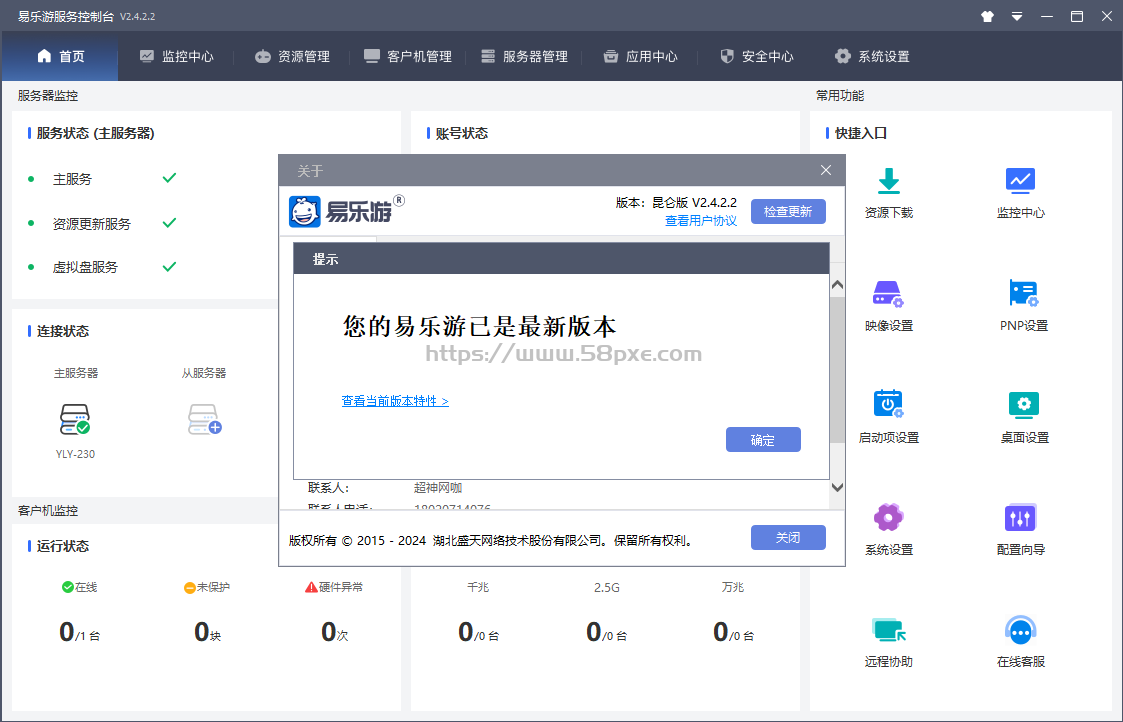Click the orange 未保护 status icon
This screenshot has width=1123, height=722.
pos(190,587)
